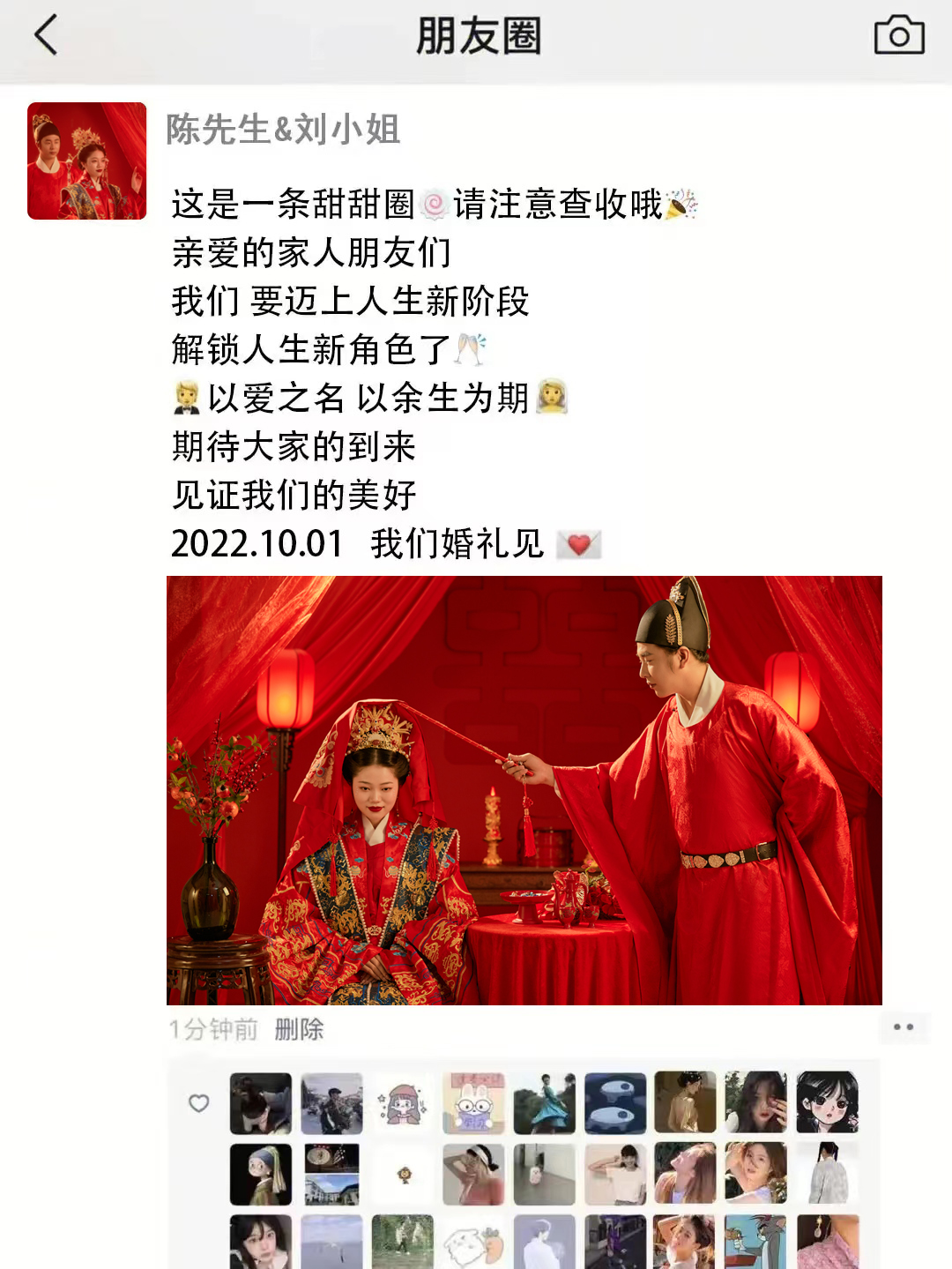
Task: Open the pink bunny cartoon avatar
Action: 473,1102
